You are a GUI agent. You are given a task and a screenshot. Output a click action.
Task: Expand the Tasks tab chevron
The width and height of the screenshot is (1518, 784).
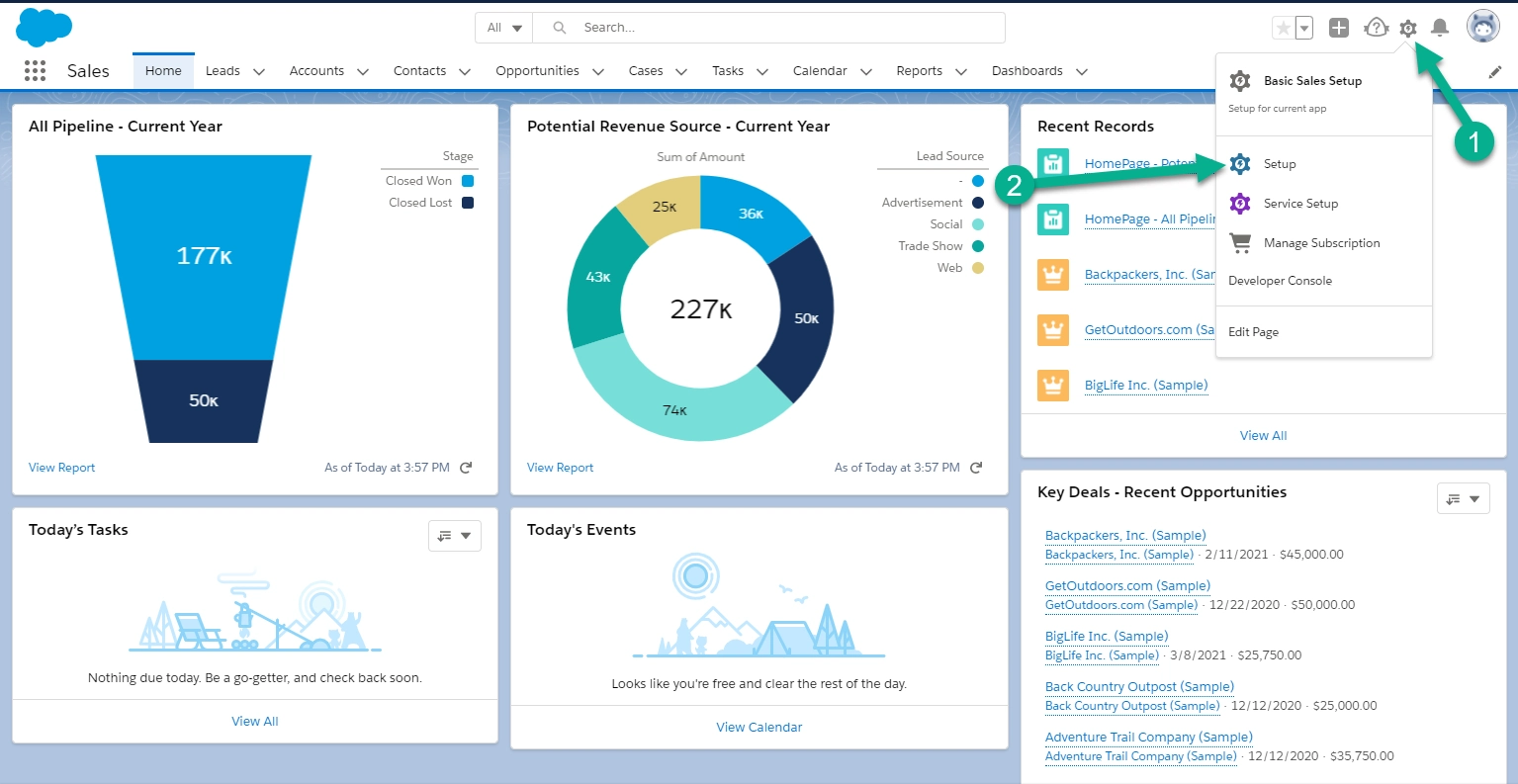pyautogui.click(x=762, y=72)
